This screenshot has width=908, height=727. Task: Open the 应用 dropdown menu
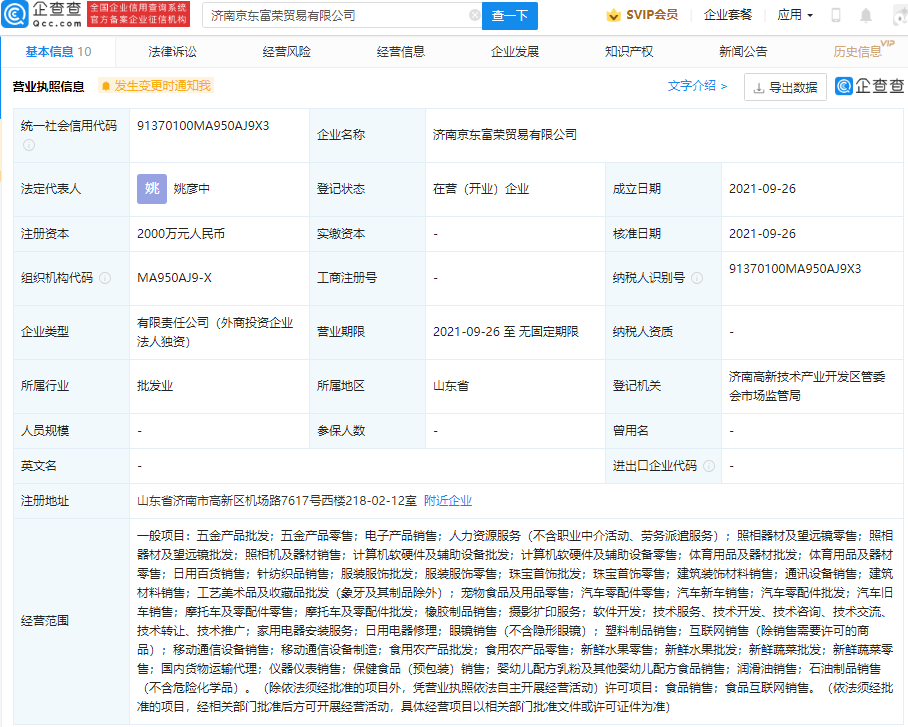click(794, 15)
